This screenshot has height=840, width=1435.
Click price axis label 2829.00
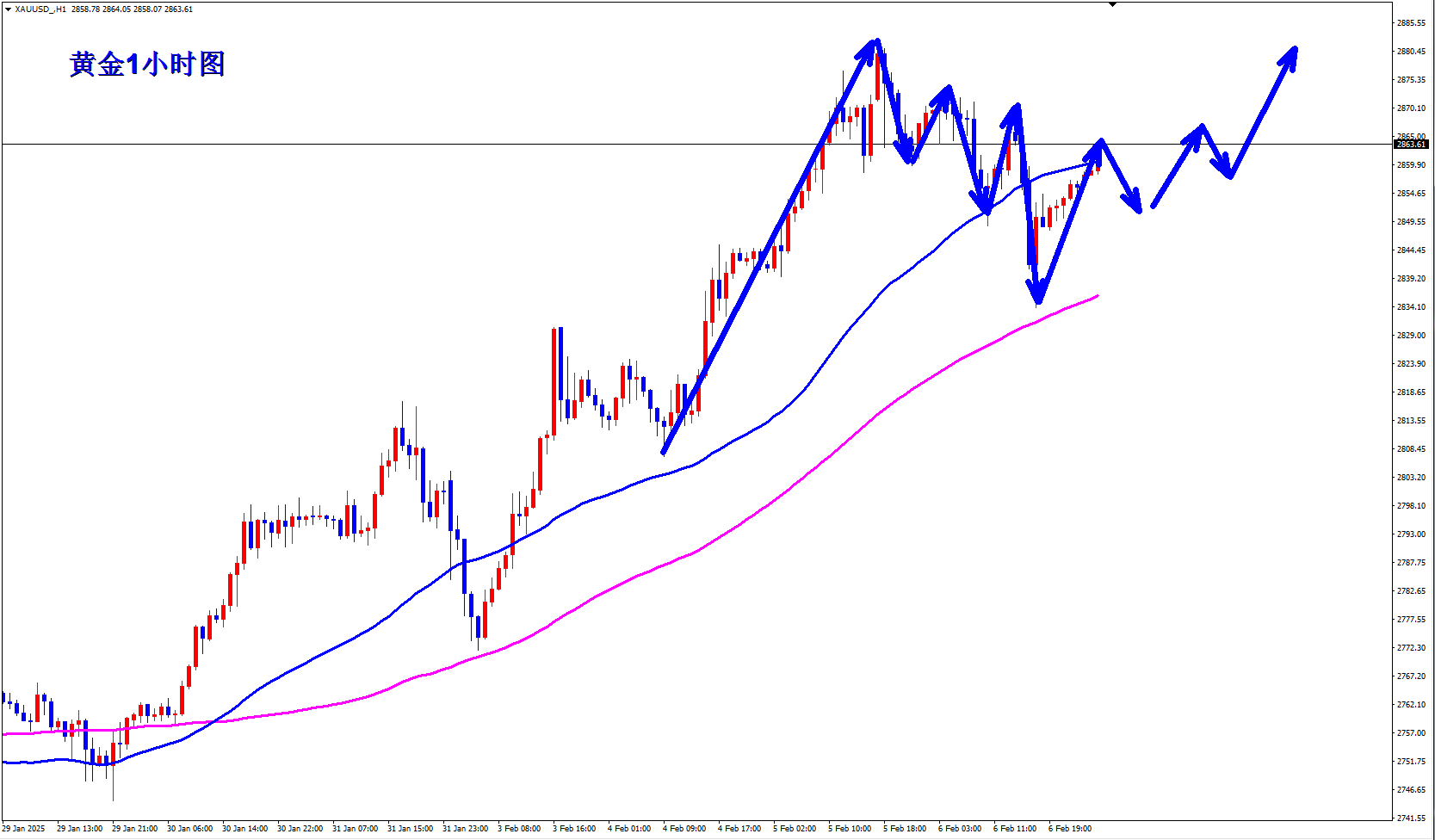click(x=1411, y=336)
